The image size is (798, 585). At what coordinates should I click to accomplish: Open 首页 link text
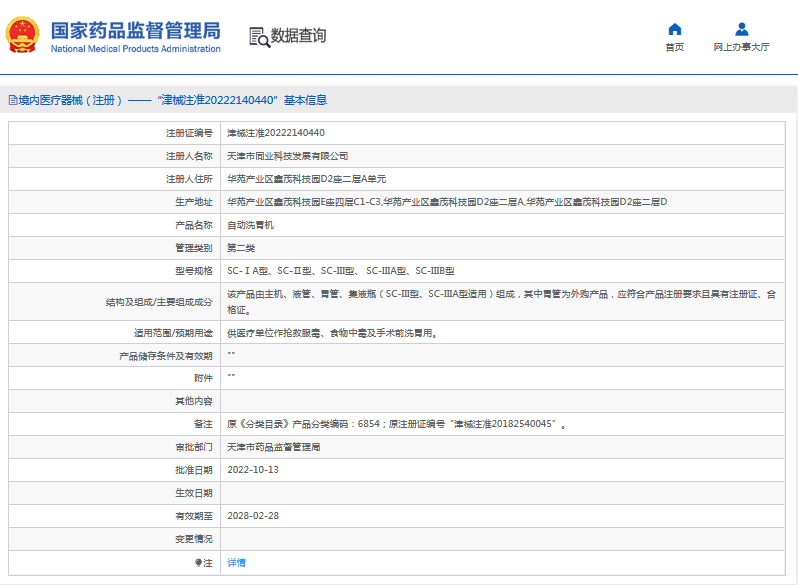point(675,47)
